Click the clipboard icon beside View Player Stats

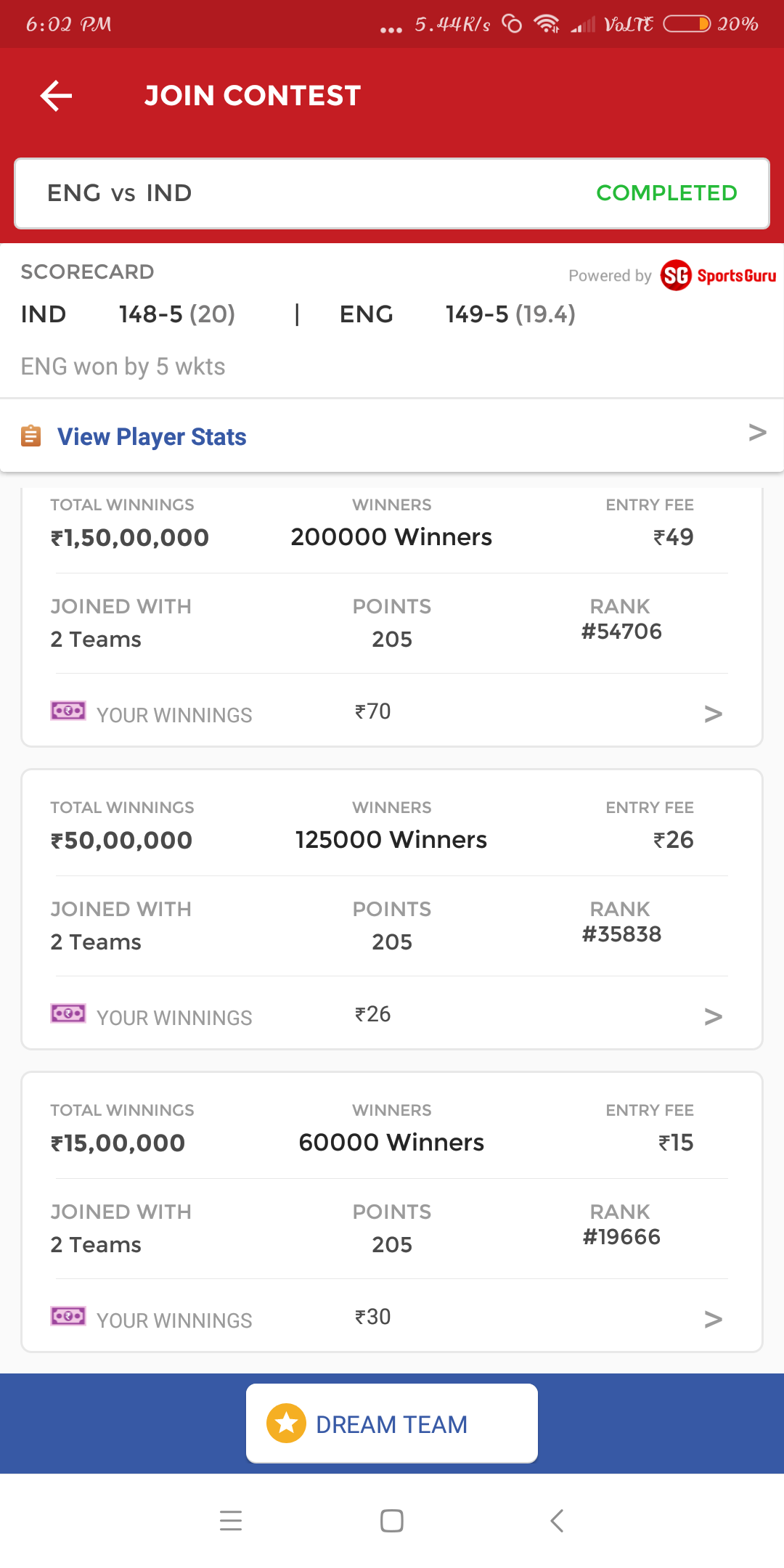click(x=30, y=436)
